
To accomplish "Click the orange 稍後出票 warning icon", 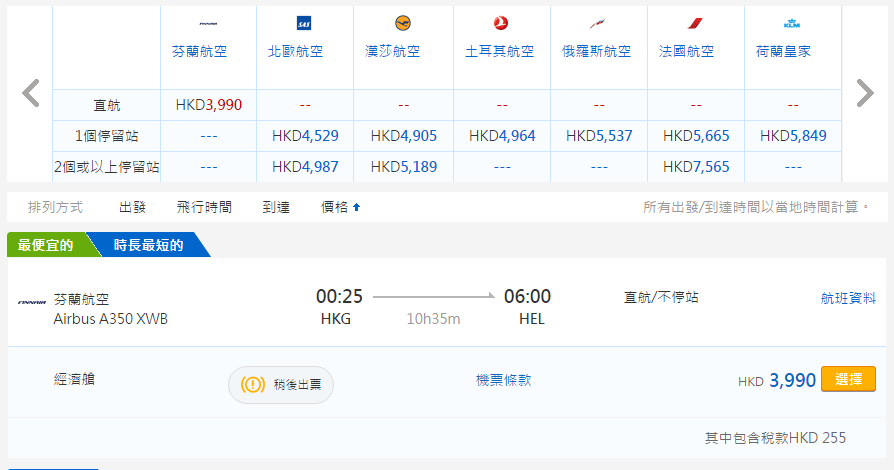I will (253, 385).
